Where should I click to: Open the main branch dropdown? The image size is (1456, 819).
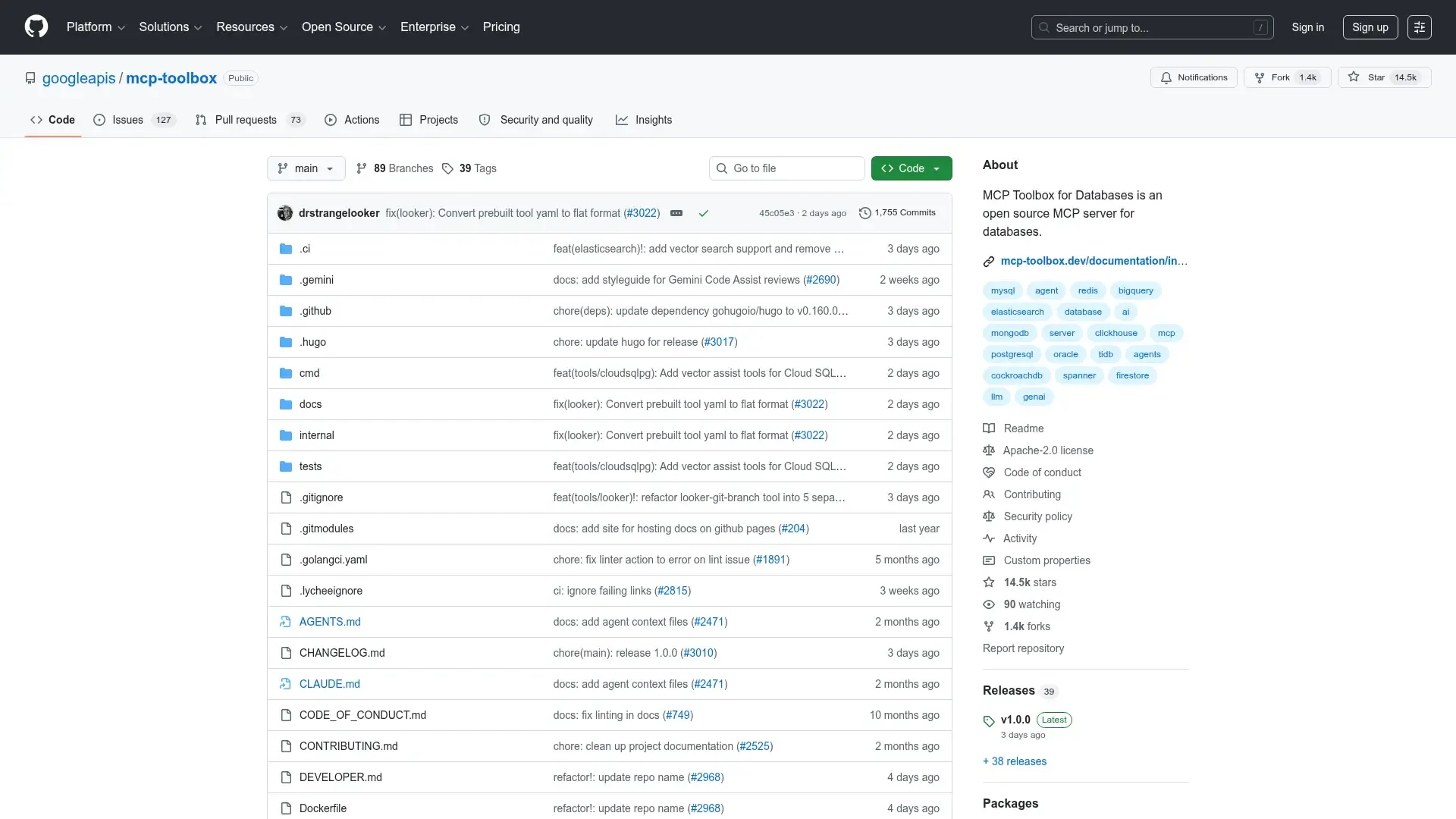tap(306, 168)
